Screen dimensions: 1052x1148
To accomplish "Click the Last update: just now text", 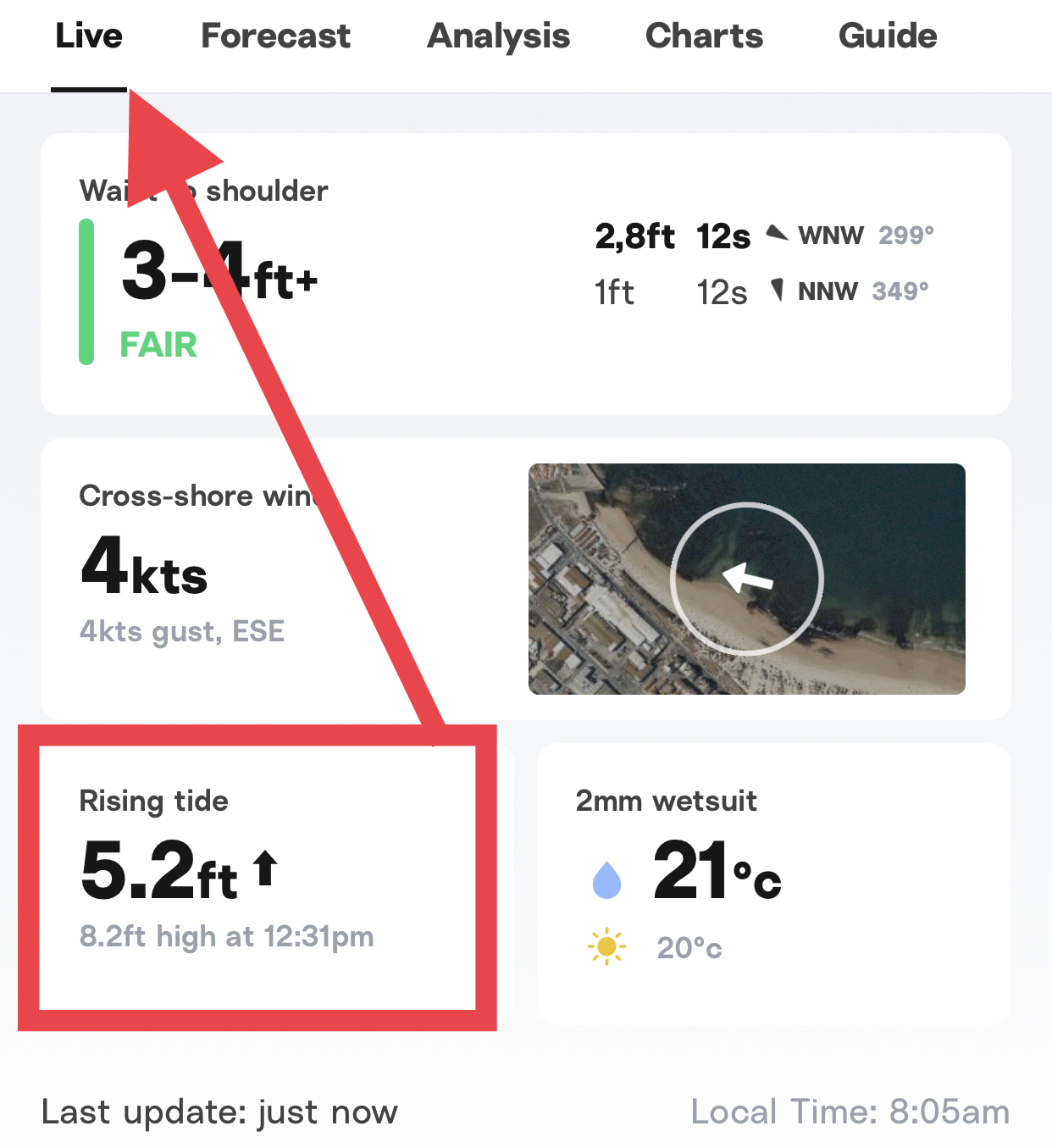I will [219, 1112].
